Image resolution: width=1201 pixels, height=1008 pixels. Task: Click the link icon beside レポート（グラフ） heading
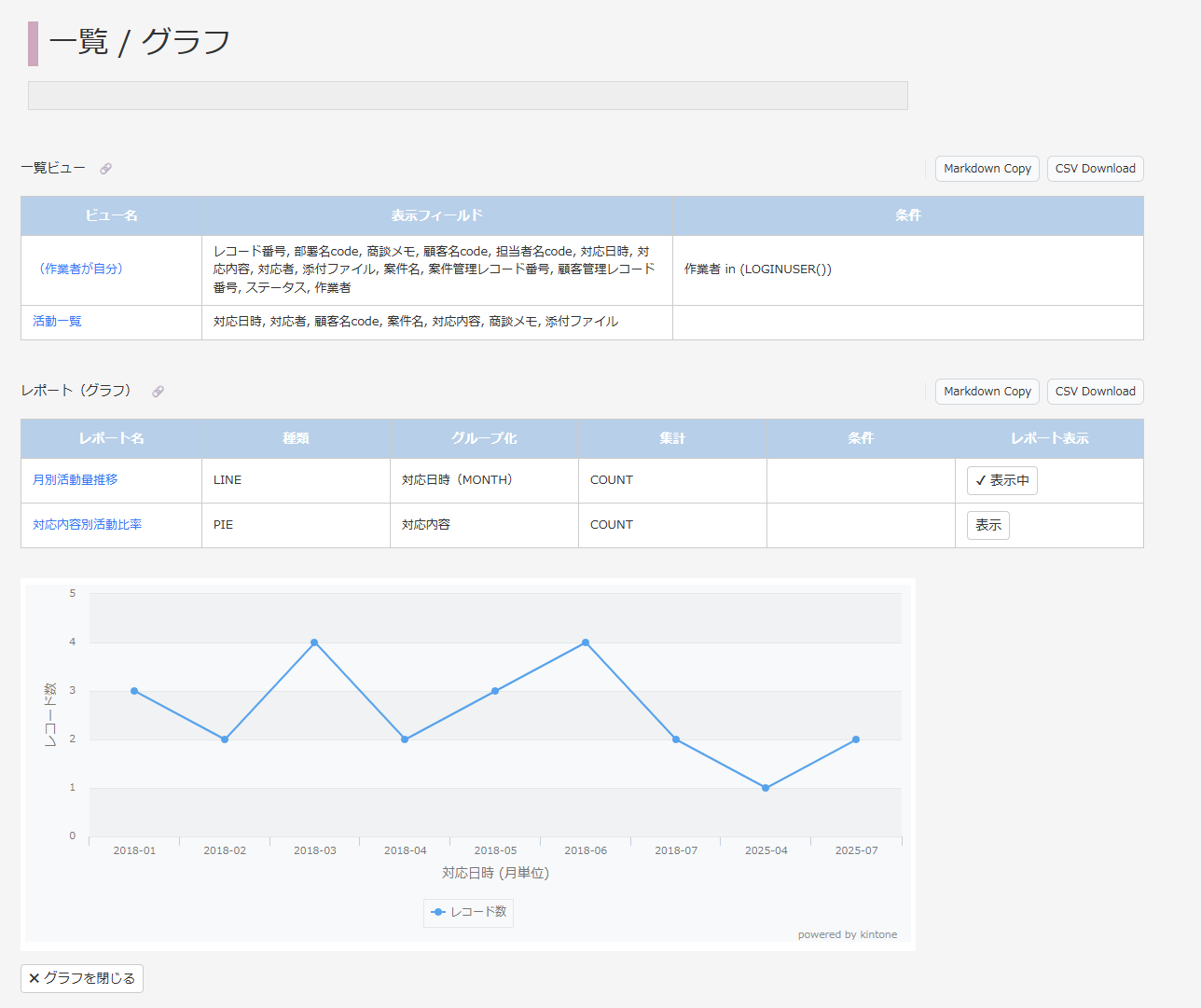[158, 391]
